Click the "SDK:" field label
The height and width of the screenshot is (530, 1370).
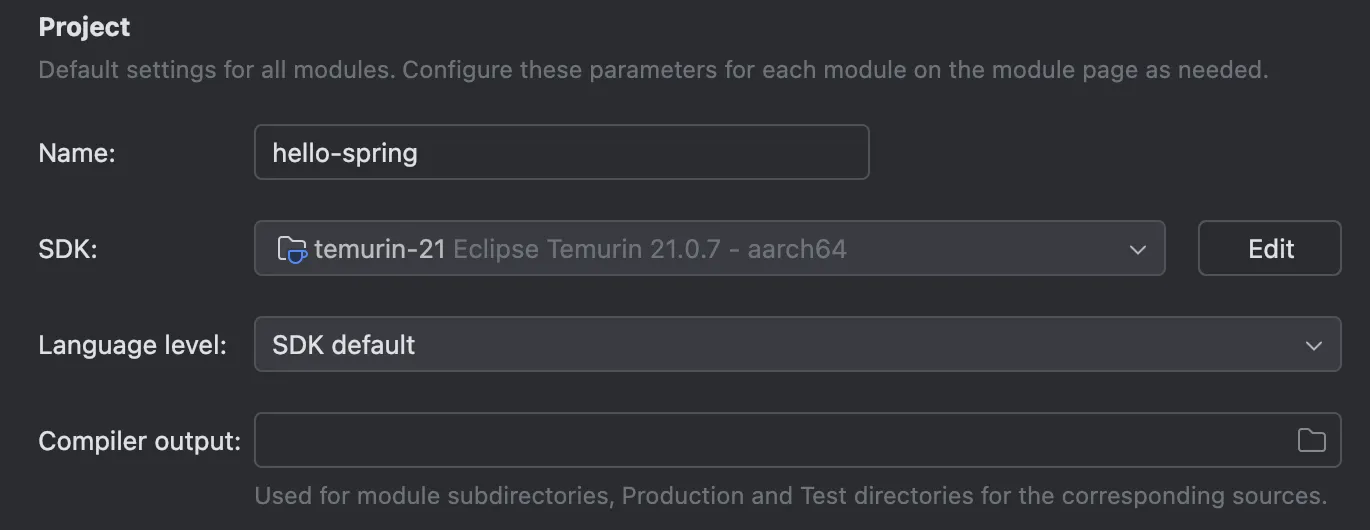click(x=68, y=249)
